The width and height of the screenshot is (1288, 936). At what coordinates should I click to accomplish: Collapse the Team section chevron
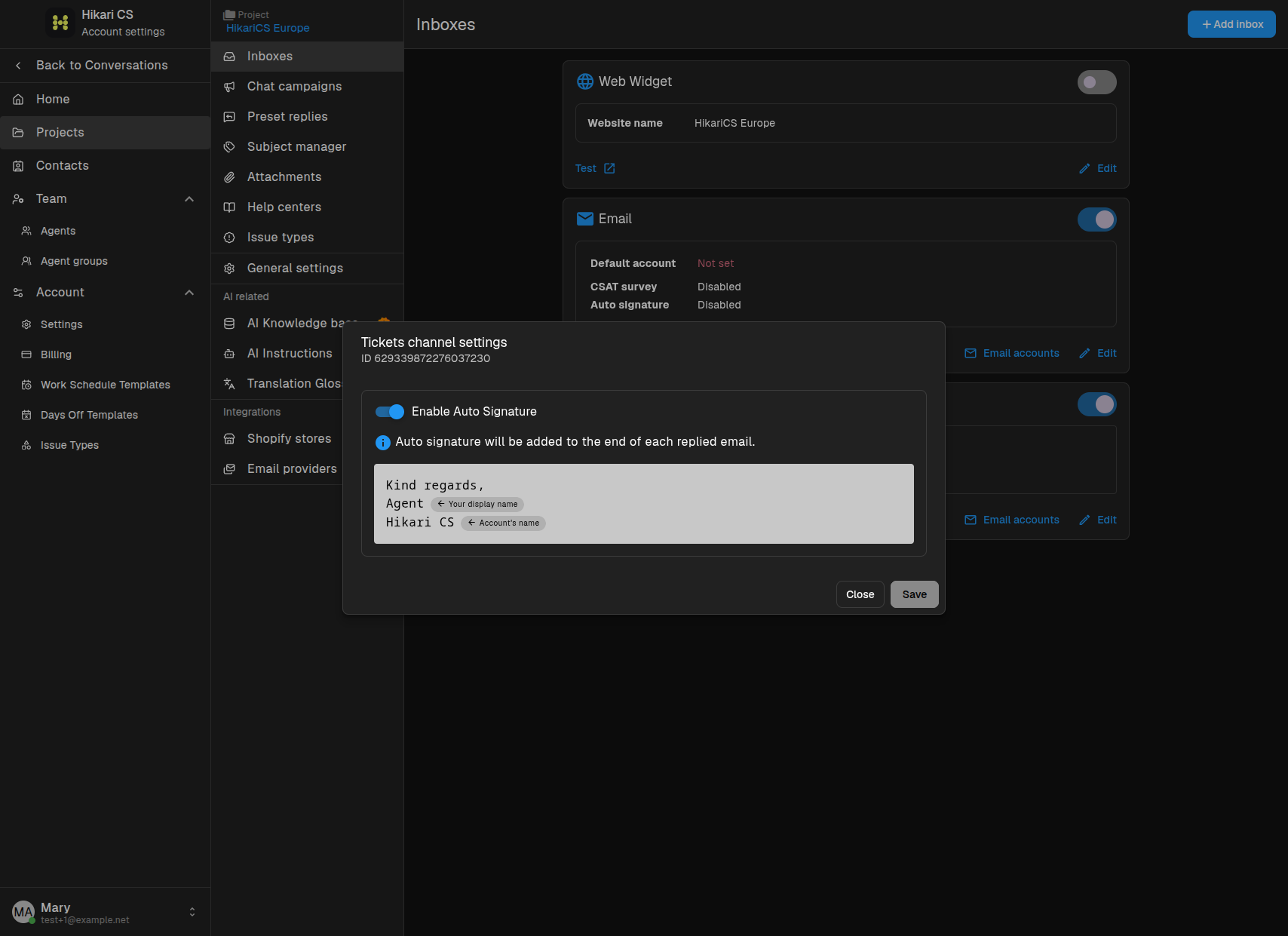[189, 199]
